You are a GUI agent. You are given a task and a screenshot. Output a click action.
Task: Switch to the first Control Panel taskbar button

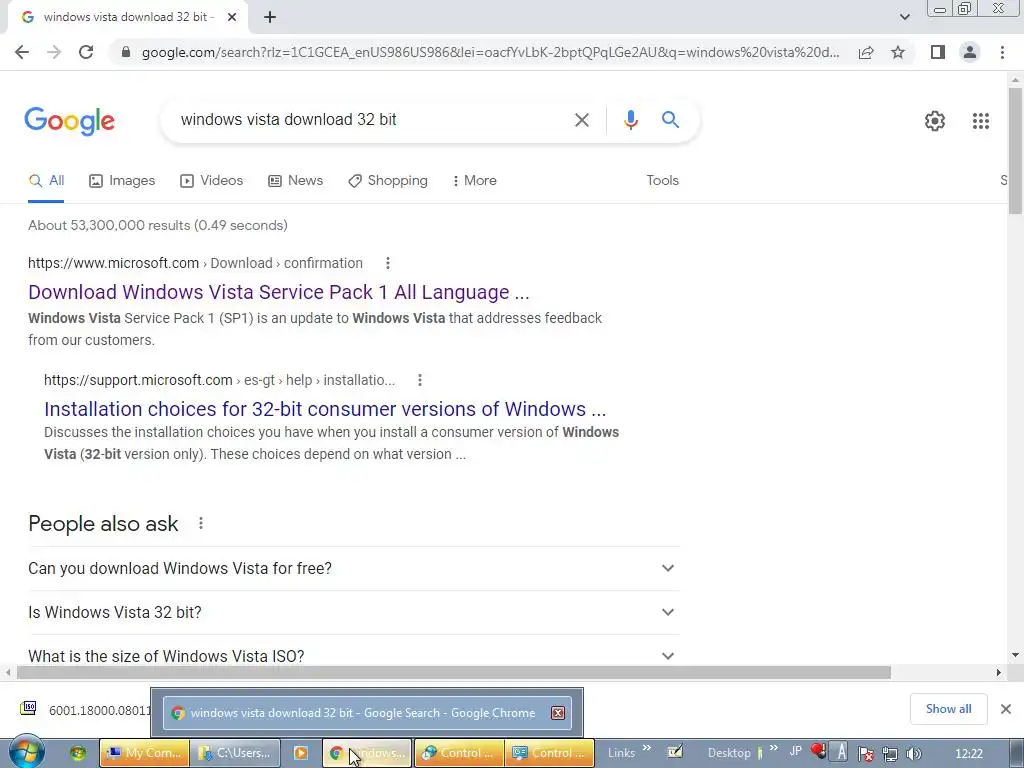tap(459, 753)
